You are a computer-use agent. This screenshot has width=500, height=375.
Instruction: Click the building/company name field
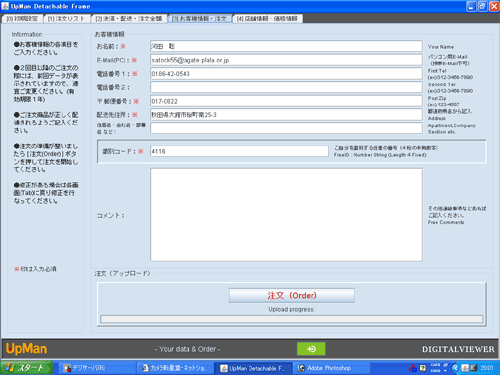click(286, 128)
